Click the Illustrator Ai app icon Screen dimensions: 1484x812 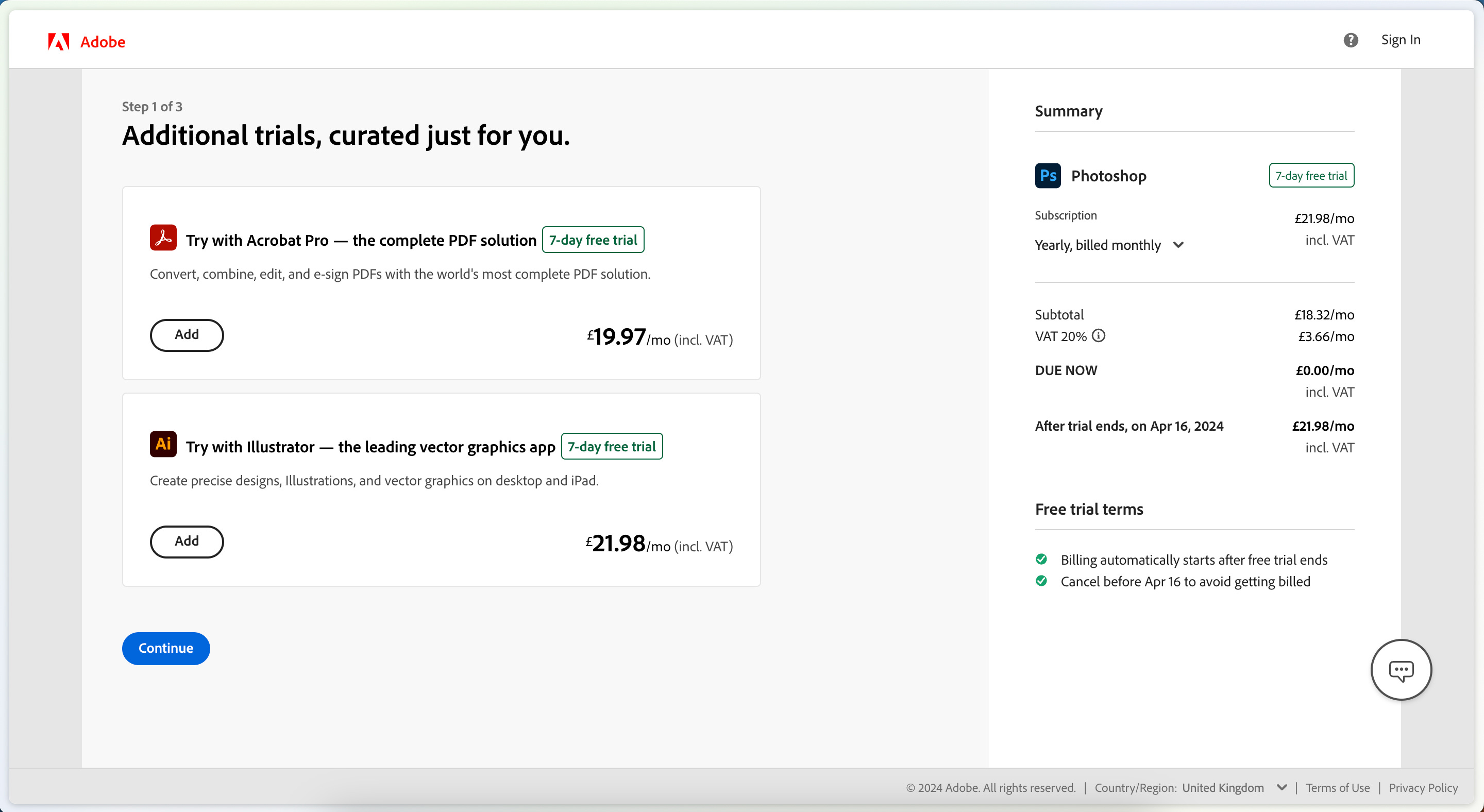[x=163, y=444]
